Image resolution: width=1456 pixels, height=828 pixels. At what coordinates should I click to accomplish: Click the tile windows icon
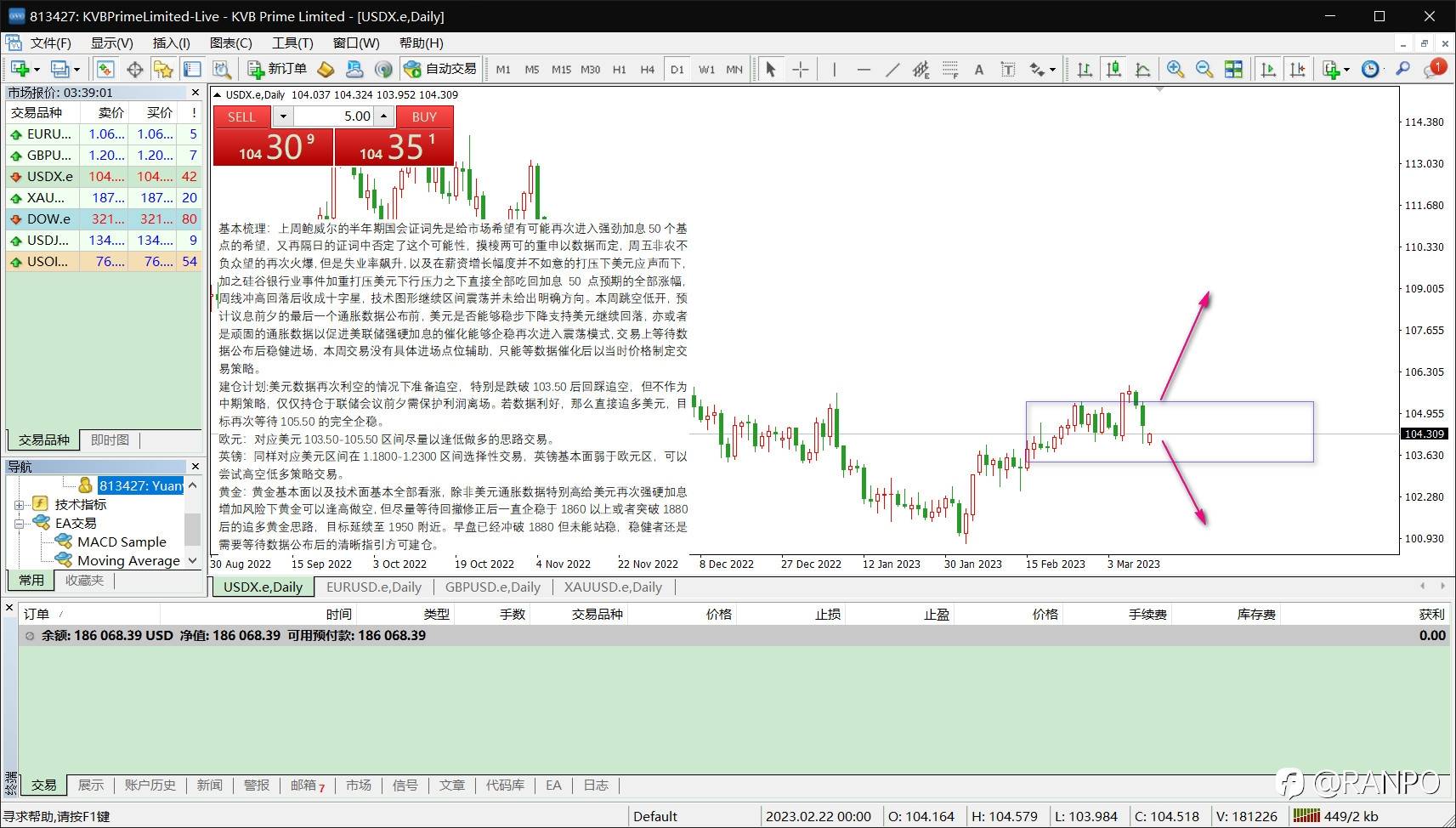click(1233, 69)
